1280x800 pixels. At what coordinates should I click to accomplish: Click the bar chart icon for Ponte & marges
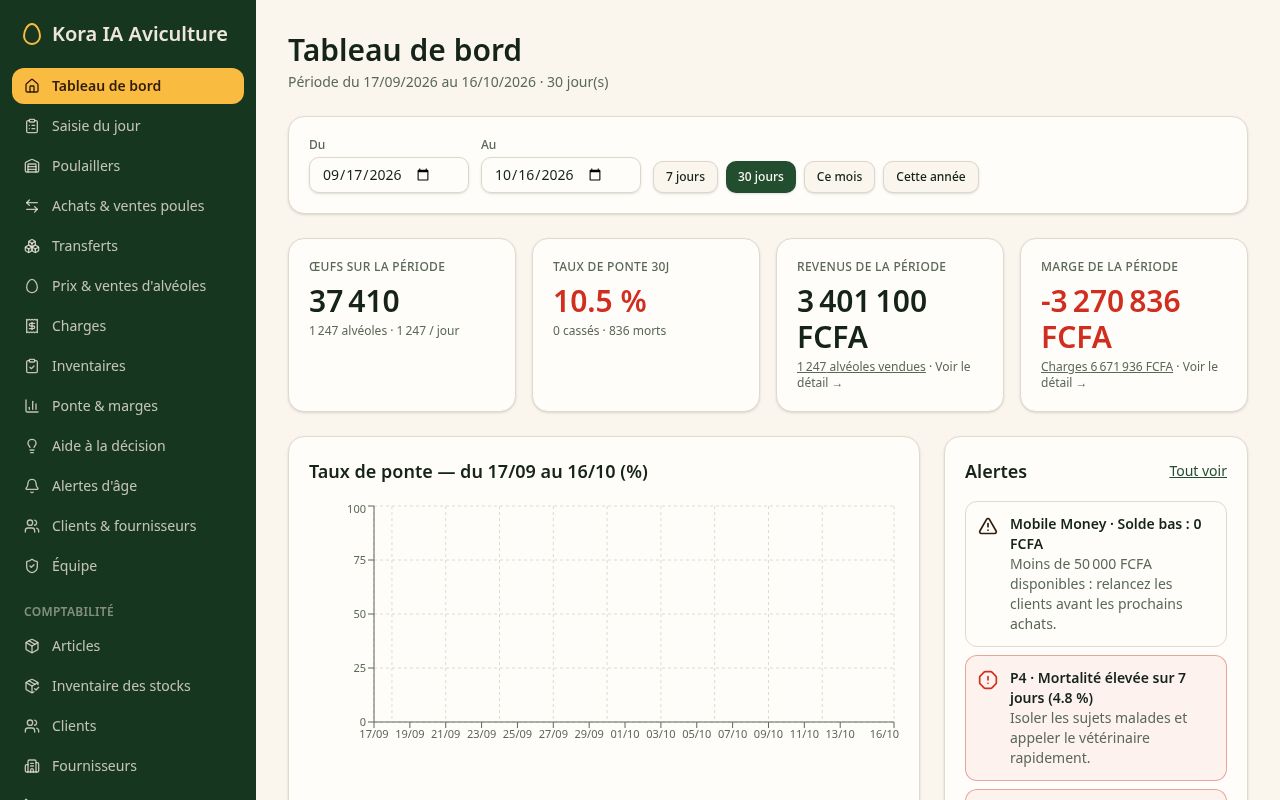pos(32,406)
